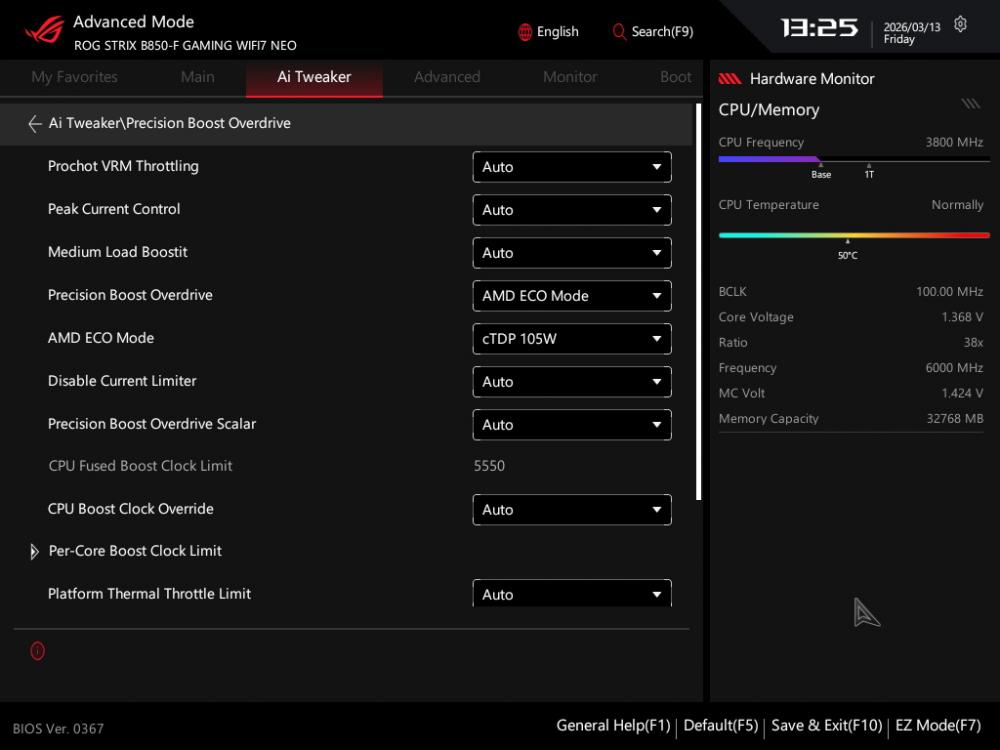The width and height of the screenshot is (1000, 750).
Task: Click the globe language icon
Action: 525,32
